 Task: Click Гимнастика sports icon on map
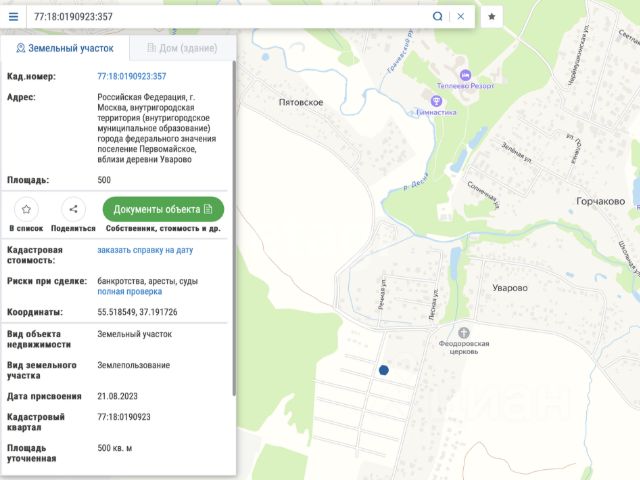click(x=436, y=100)
